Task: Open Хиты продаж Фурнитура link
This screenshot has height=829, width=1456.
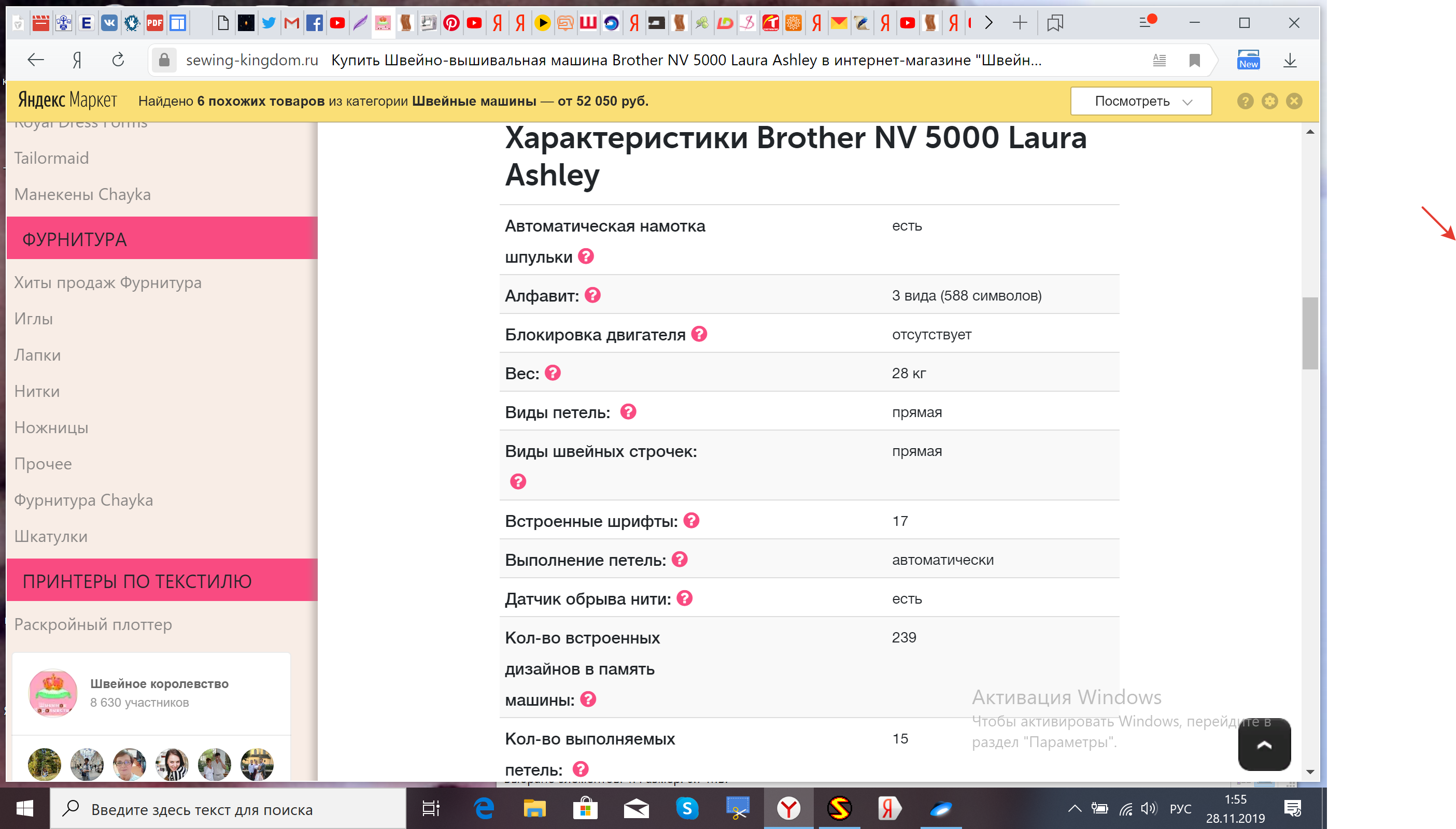Action: pyautogui.click(x=108, y=282)
